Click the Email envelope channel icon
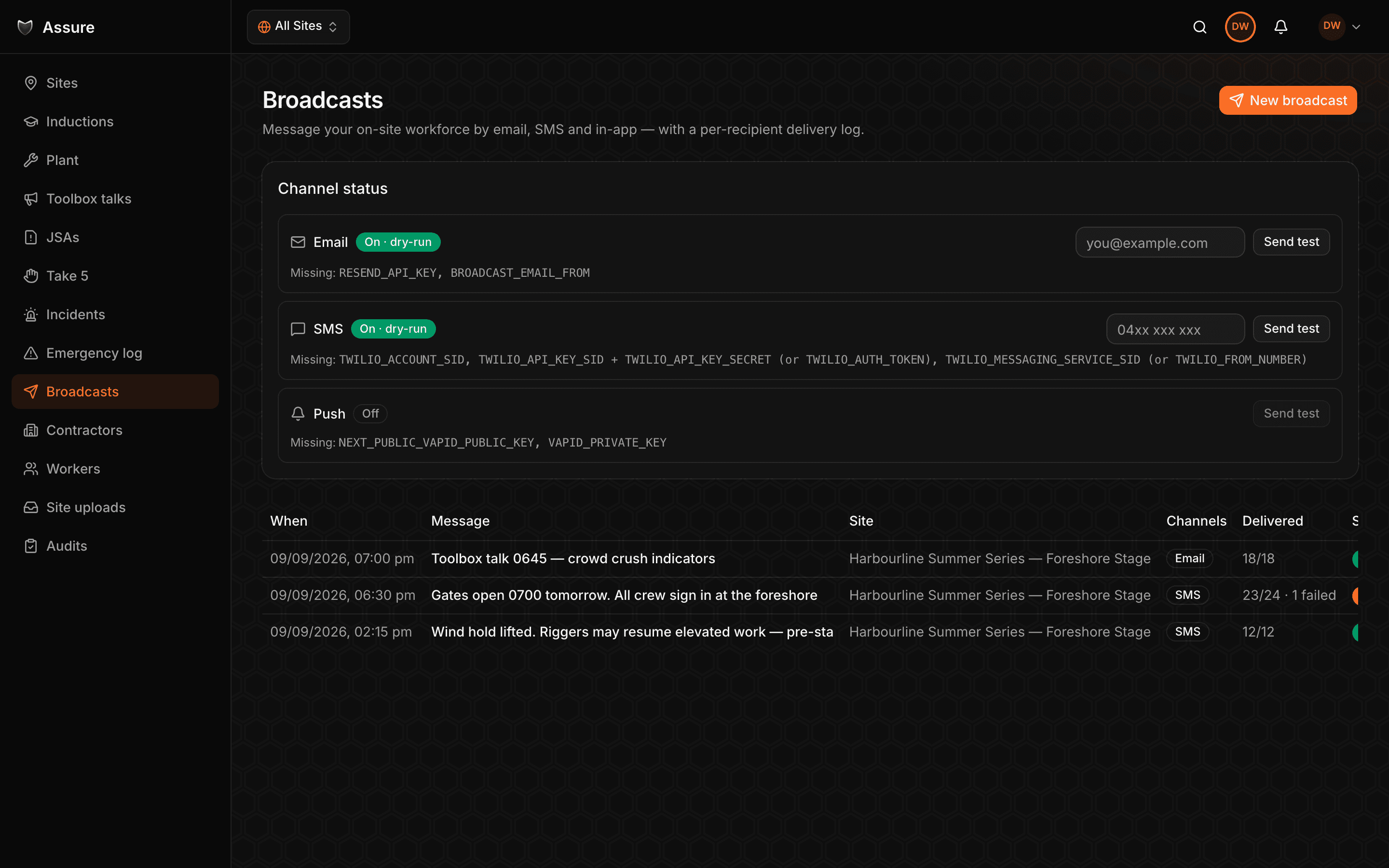The width and height of the screenshot is (1389, 868). coord(298,242)
